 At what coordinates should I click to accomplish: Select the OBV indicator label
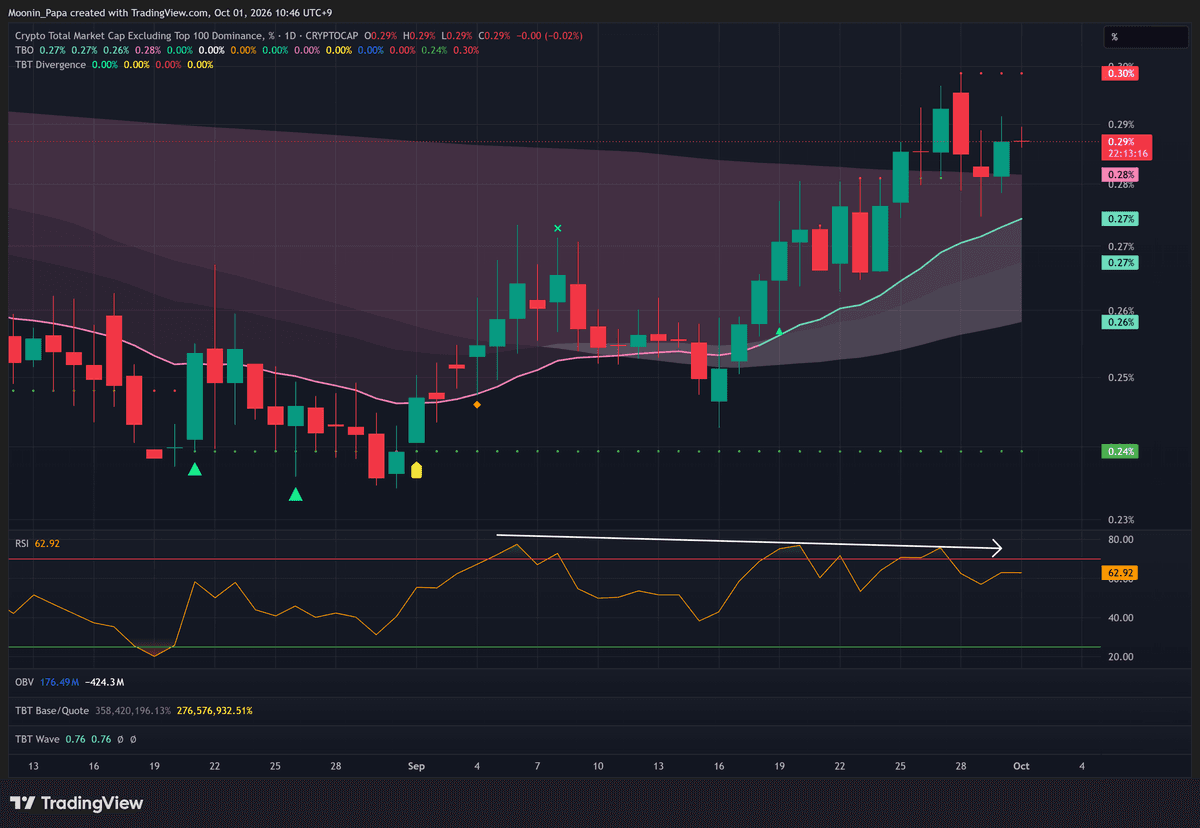24,682
